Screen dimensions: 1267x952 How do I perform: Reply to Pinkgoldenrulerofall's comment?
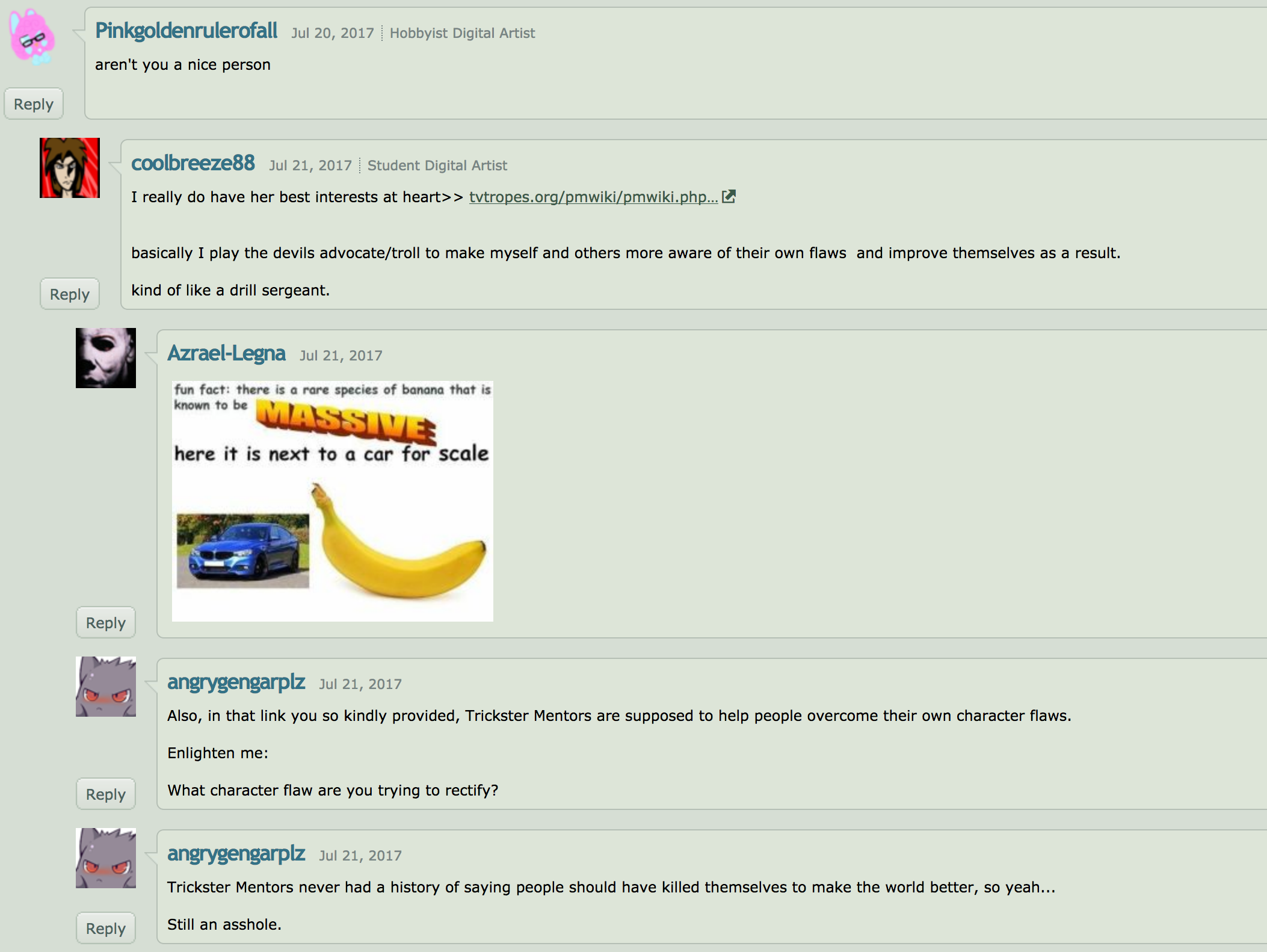click(x=34, y=104)
